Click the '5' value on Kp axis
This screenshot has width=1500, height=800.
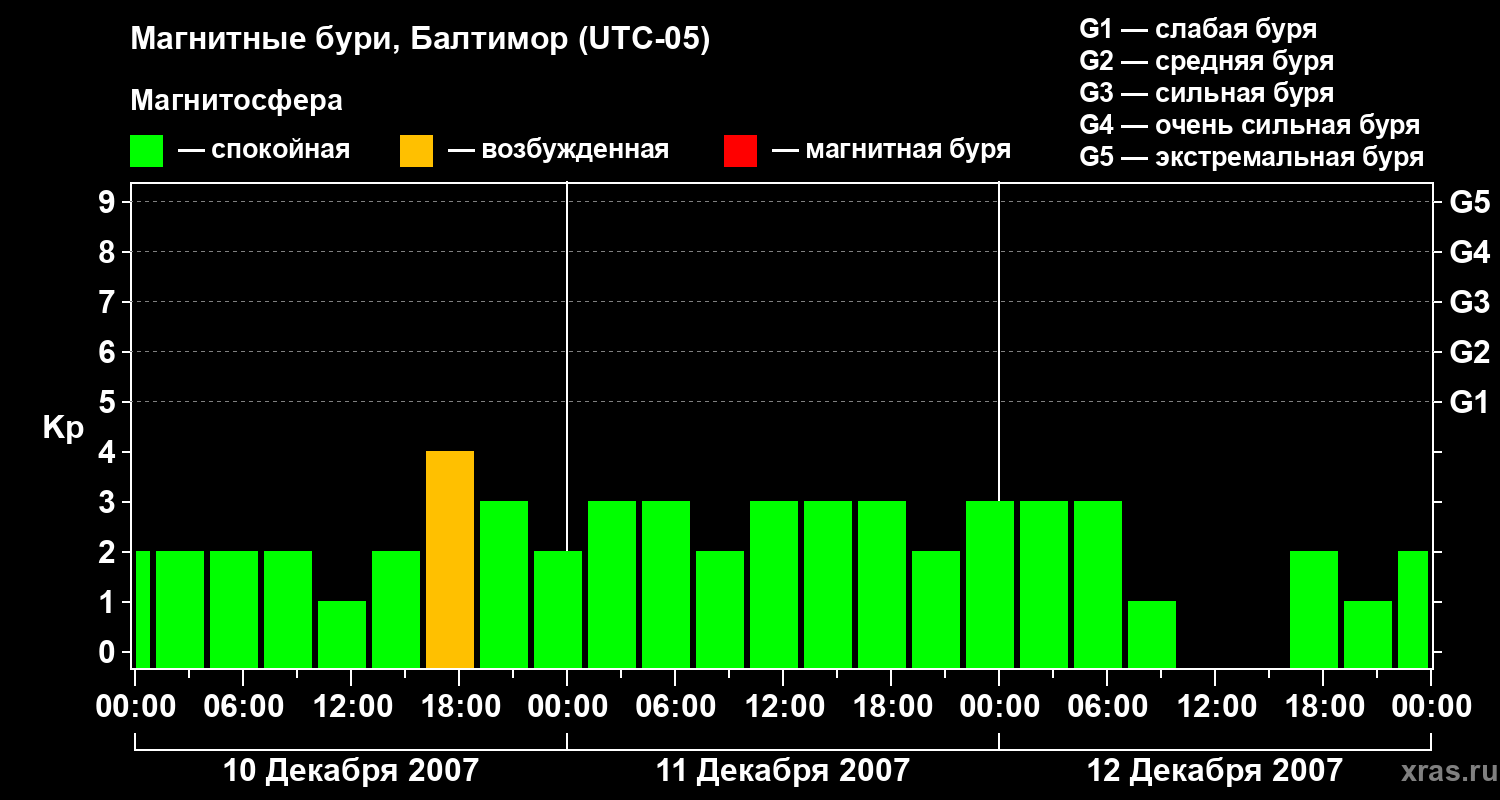click(x=109, y=402)
